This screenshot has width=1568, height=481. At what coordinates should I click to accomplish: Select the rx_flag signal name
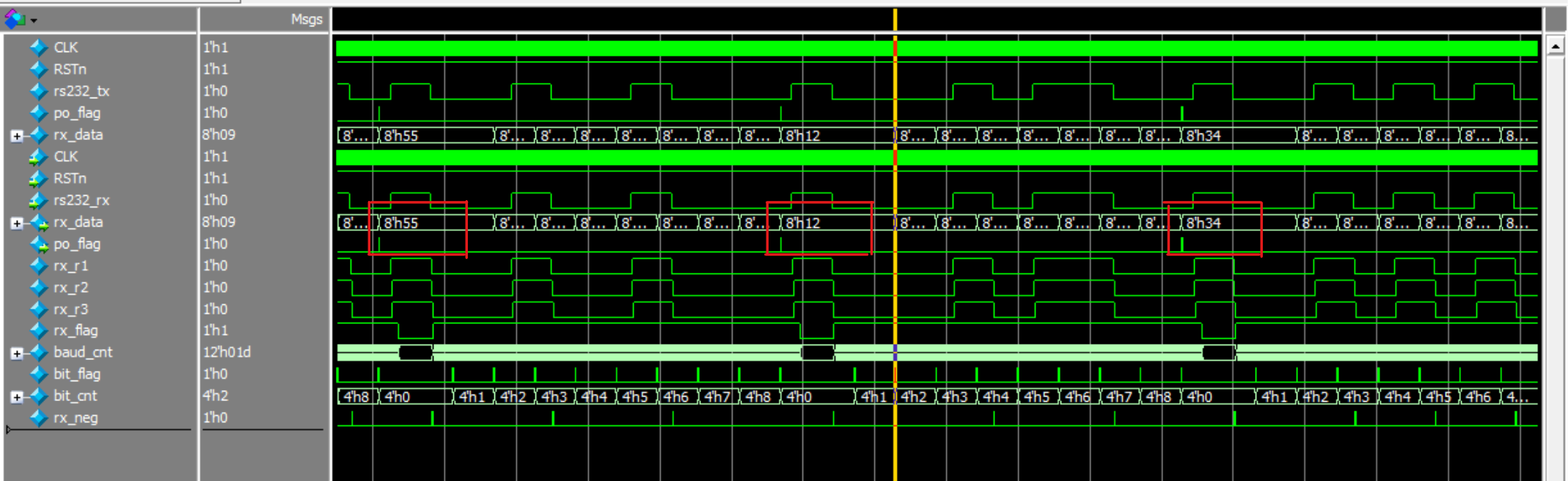[76, 331]
